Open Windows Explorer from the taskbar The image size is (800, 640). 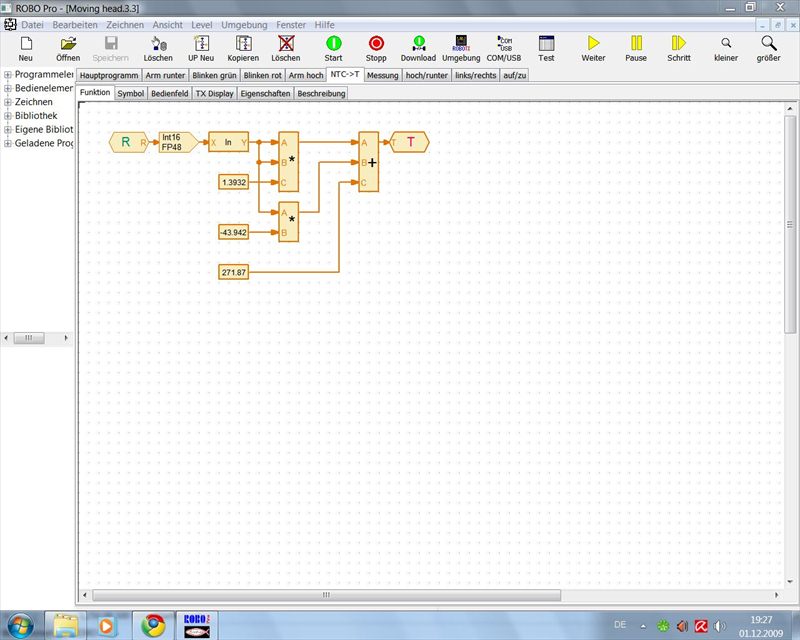pyautogui.click(x=65, y=625)
